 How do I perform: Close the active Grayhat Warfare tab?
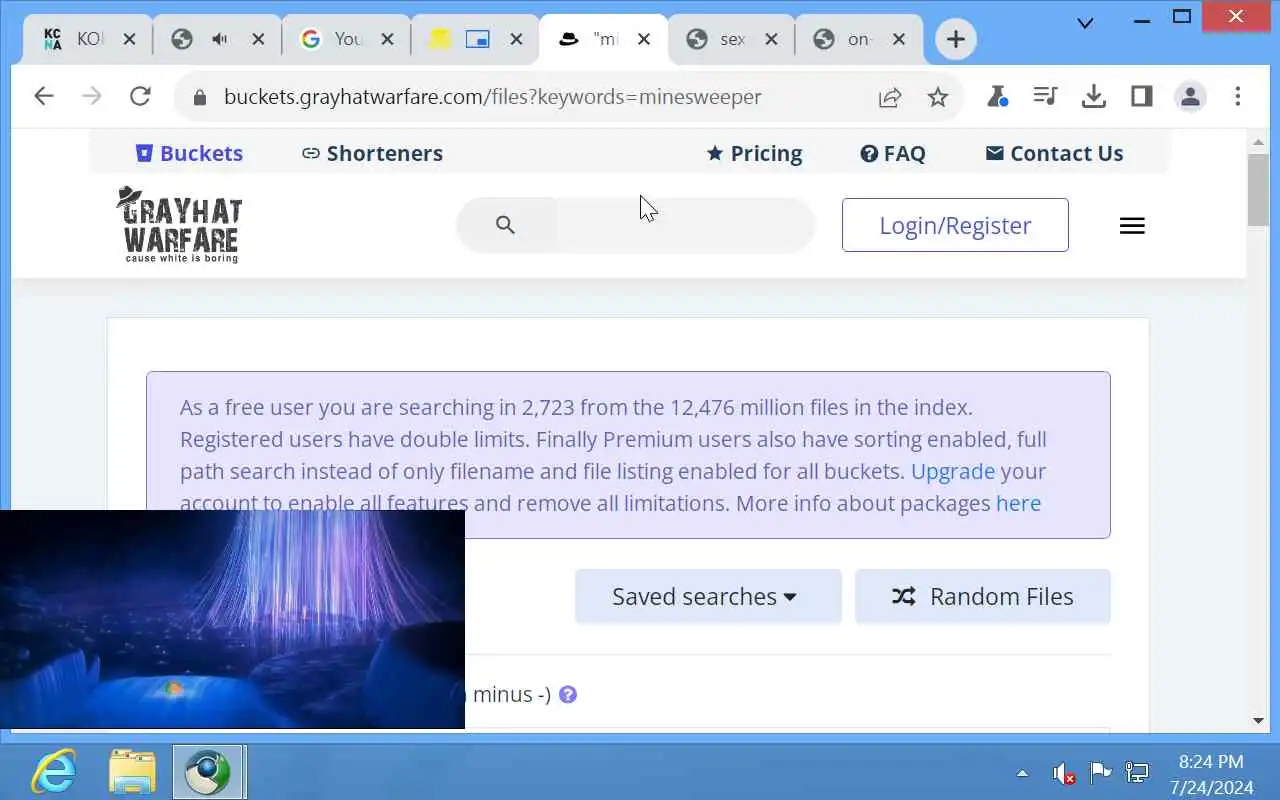644,39
